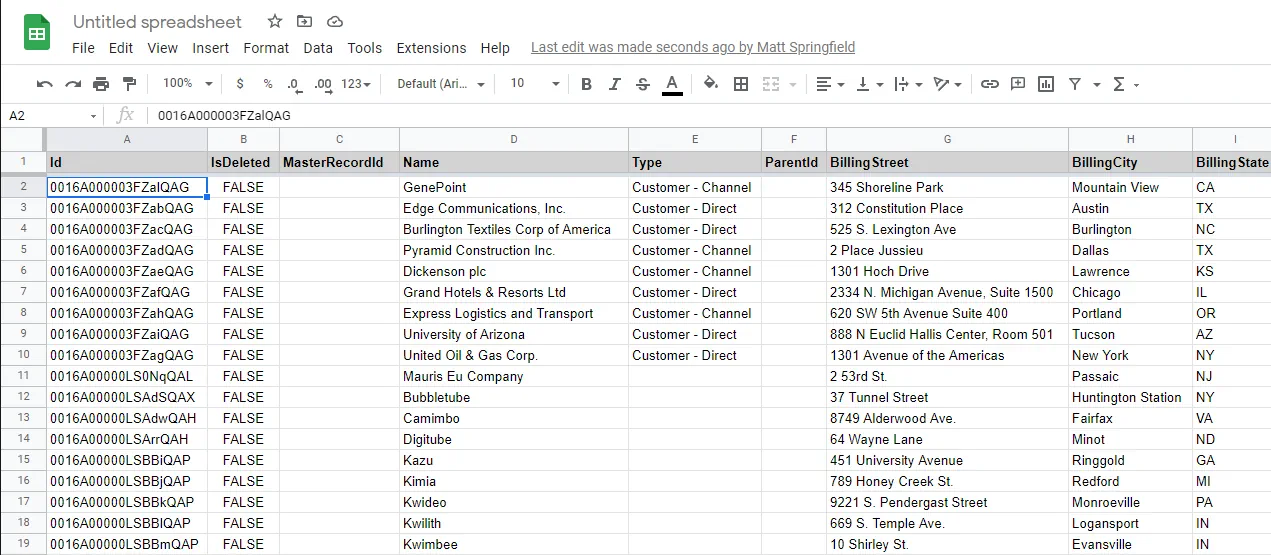Viewport: 1271px width, 555px height.
Task: Toggle bold formatting
Action: pyautogui.click(x=586, y=84)
